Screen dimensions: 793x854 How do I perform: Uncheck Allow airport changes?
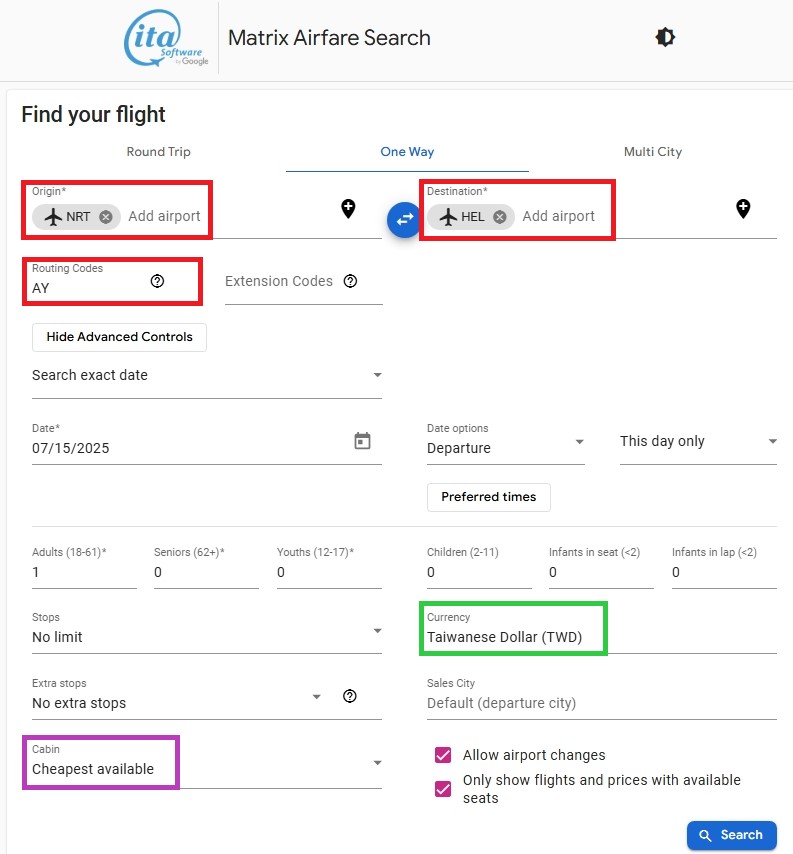[x=443, y=755]
